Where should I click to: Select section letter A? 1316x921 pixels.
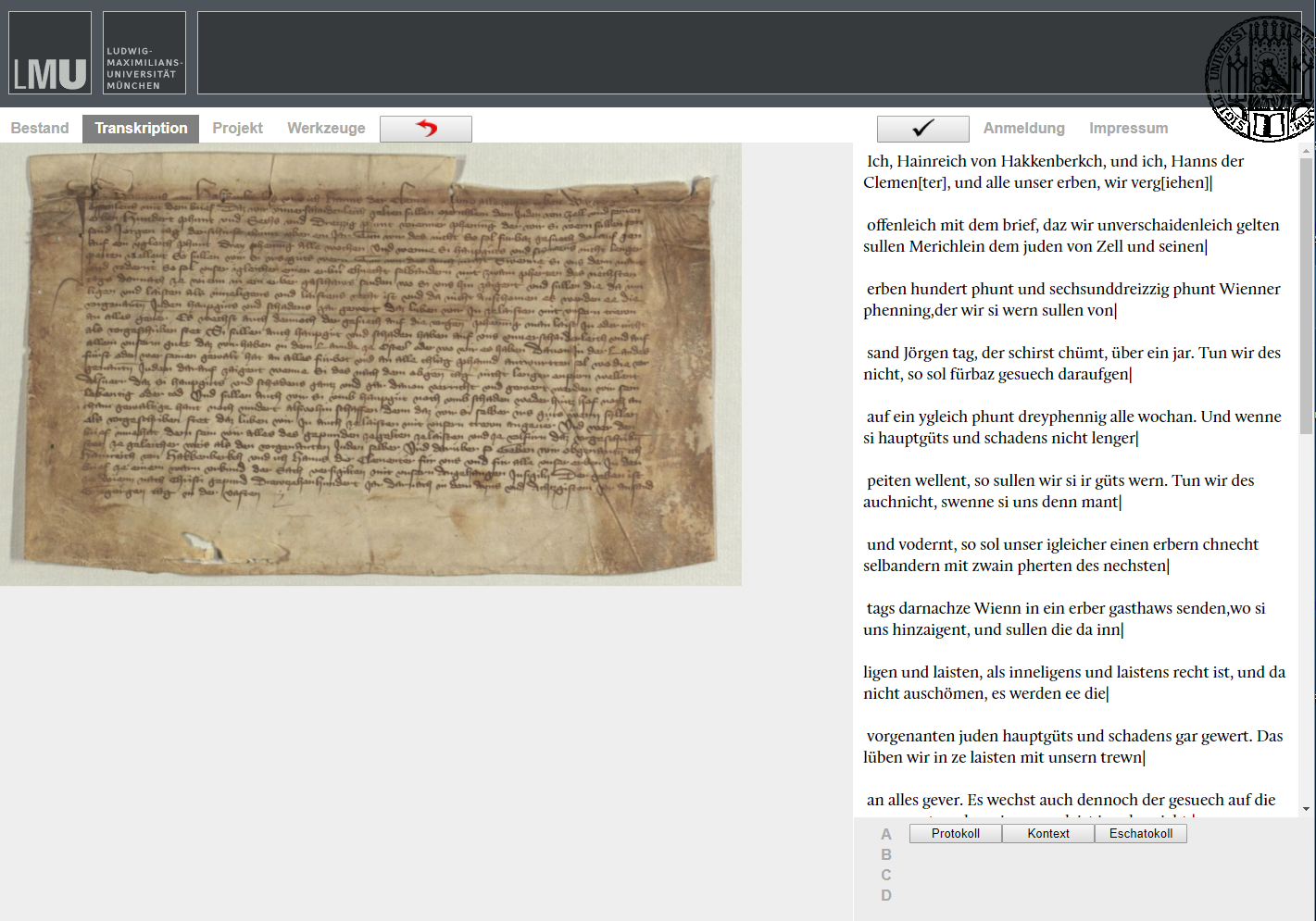pos(886,834)
